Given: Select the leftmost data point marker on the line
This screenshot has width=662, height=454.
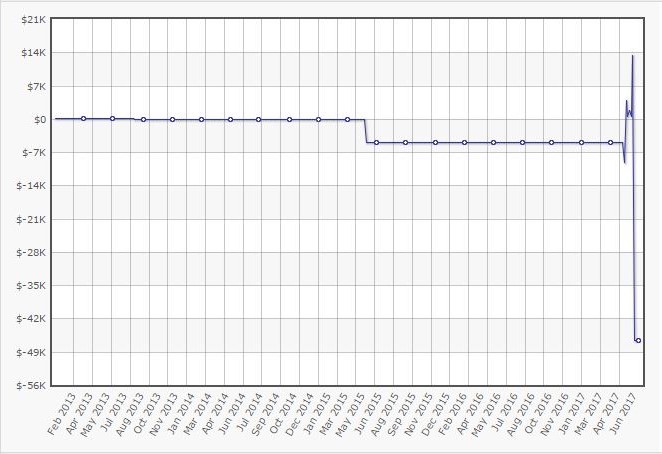Looking at the screenshot, I should tap(84, 119).
